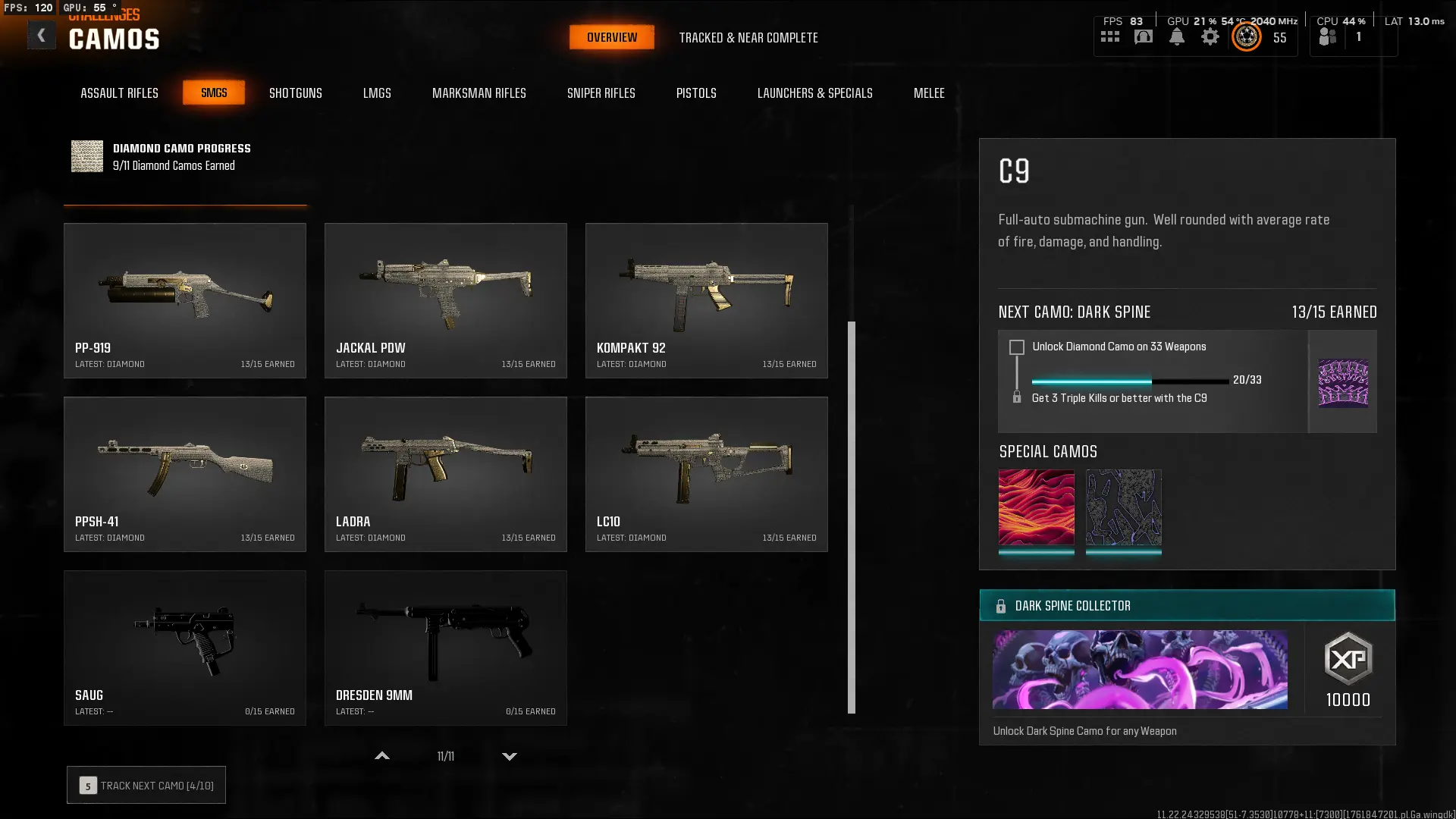Click the weapon list vertical scrollbar
1456x819 pixels.
852,517
